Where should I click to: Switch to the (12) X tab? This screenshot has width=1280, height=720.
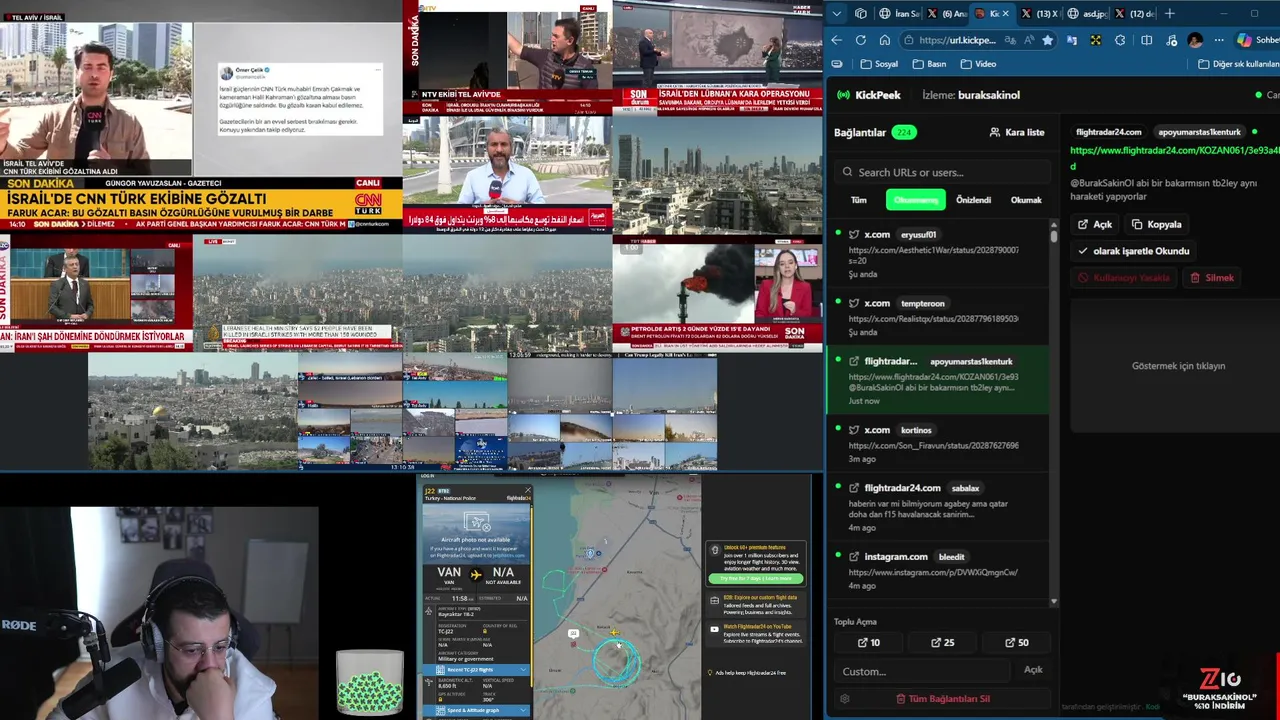click(x=1133, y=14)
